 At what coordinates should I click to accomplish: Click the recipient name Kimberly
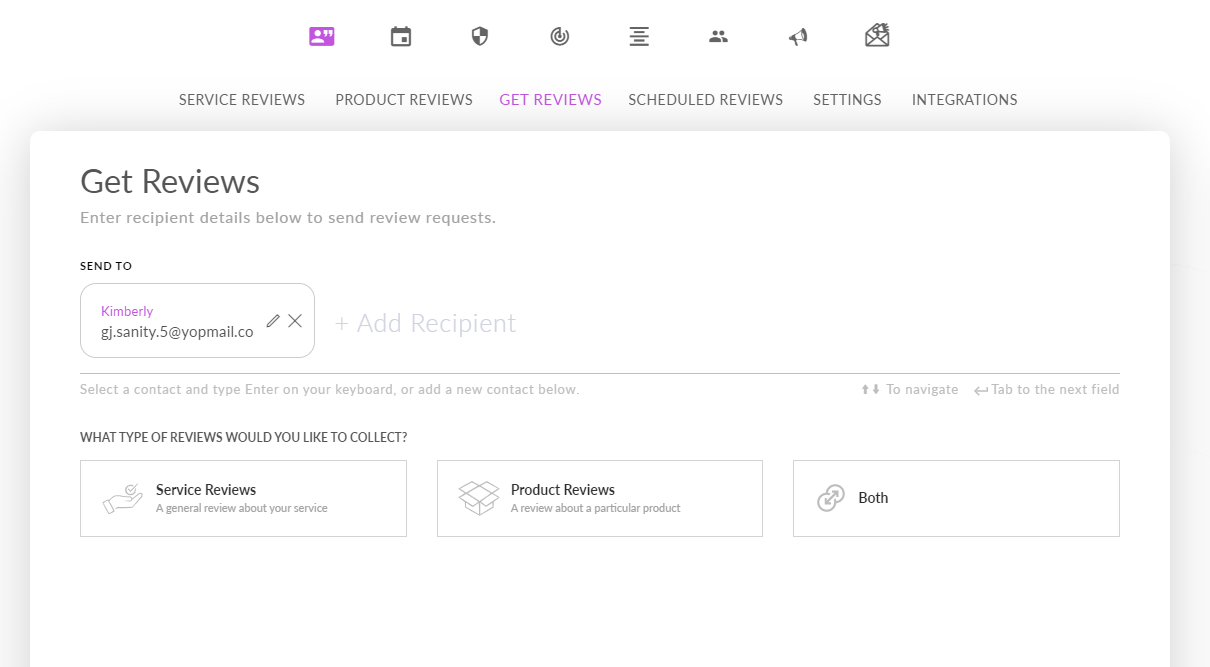pyautogui.click(x=127, y=311)
